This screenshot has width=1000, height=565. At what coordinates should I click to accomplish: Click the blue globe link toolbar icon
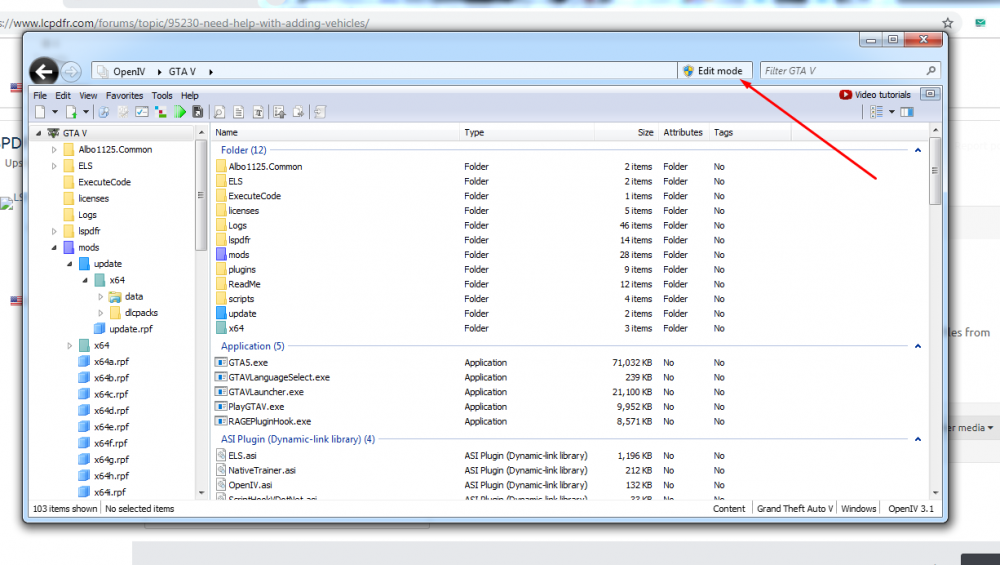(104, 112)
